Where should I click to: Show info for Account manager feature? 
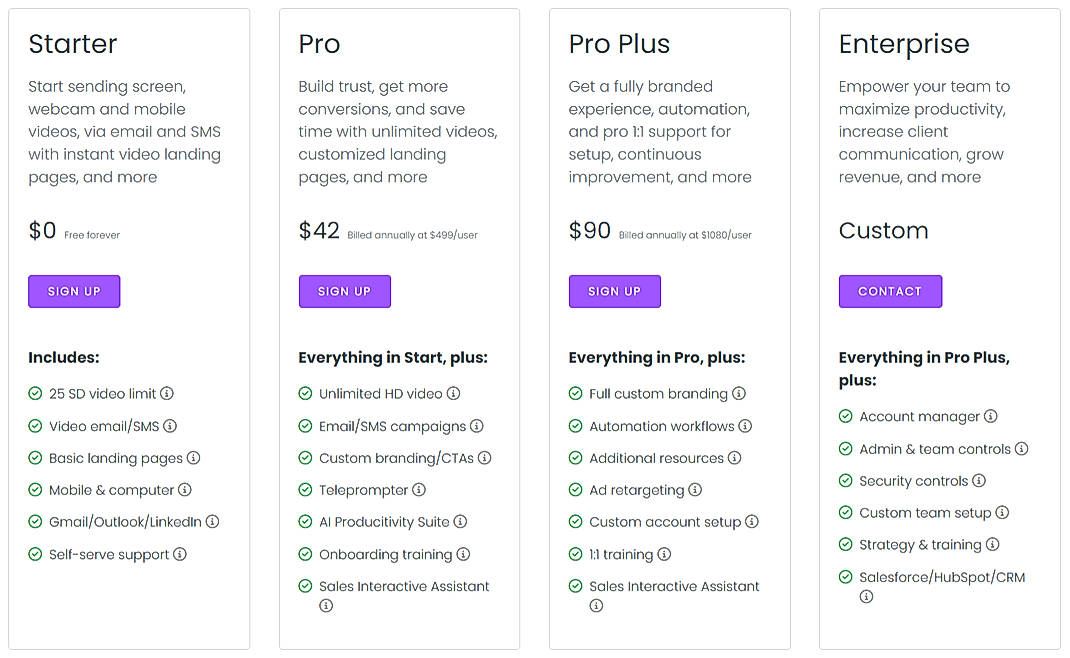click(x=991, y=416)
